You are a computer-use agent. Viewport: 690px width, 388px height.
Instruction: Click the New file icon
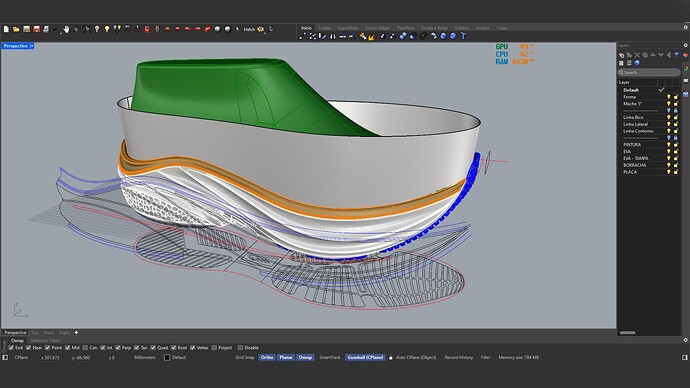pos(6,29)
